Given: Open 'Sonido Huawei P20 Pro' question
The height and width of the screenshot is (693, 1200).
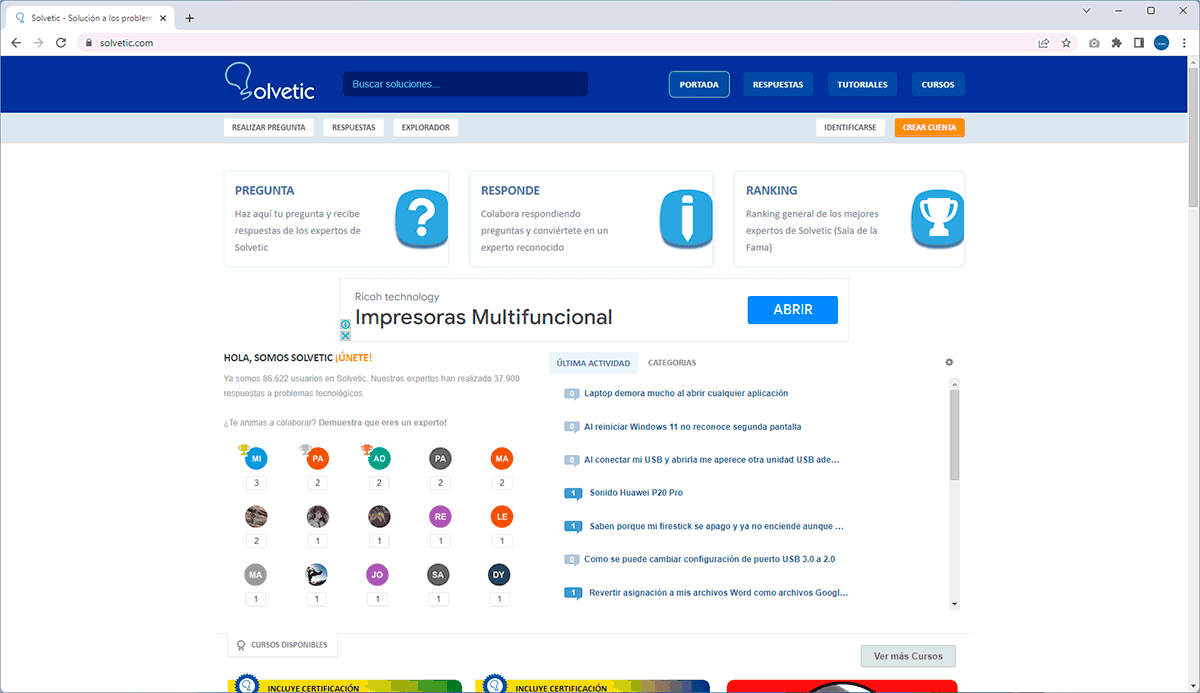Looking at the screenshot, I should (636, 492).
